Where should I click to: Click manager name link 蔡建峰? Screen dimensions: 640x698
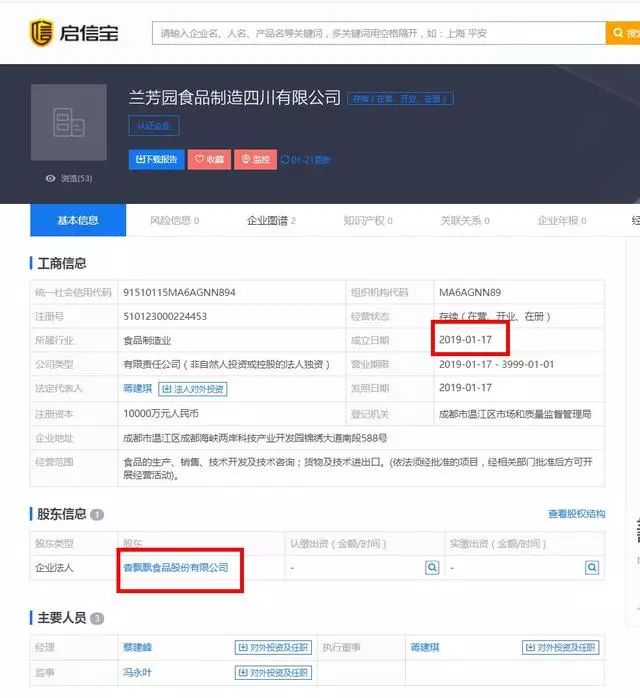[138, 647]
